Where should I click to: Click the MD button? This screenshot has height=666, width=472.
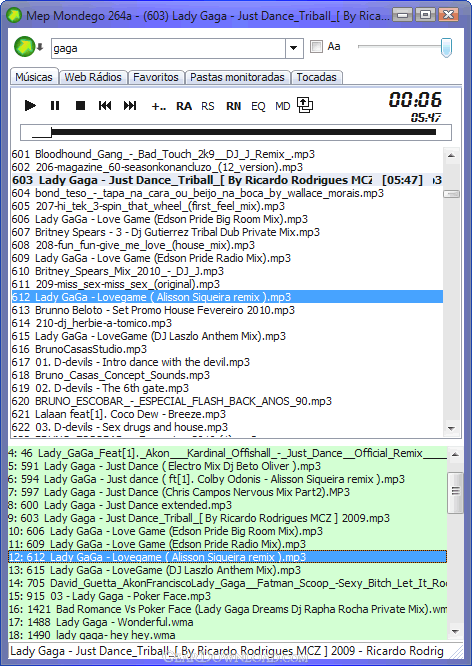[283, 106]
